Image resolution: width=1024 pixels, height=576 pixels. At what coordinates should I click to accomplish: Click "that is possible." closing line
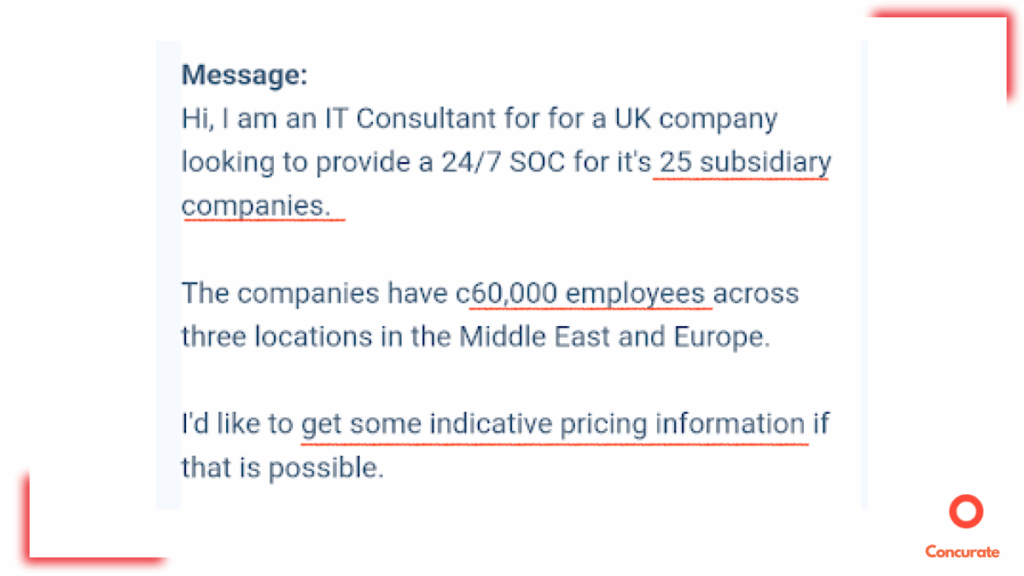pos(283,468)
